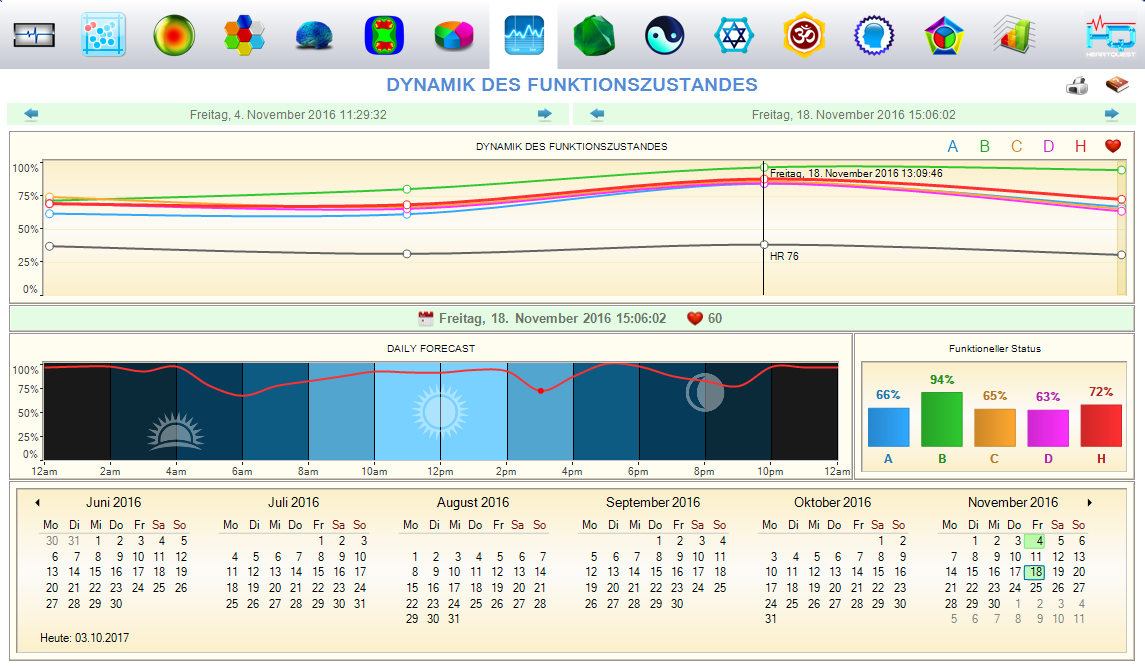Go to previous measurement before 18 November

pos(597,114)
